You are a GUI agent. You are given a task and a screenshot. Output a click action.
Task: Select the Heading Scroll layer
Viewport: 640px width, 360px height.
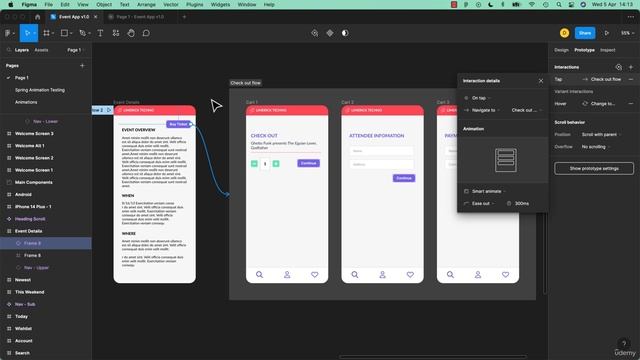coord(30,219)
